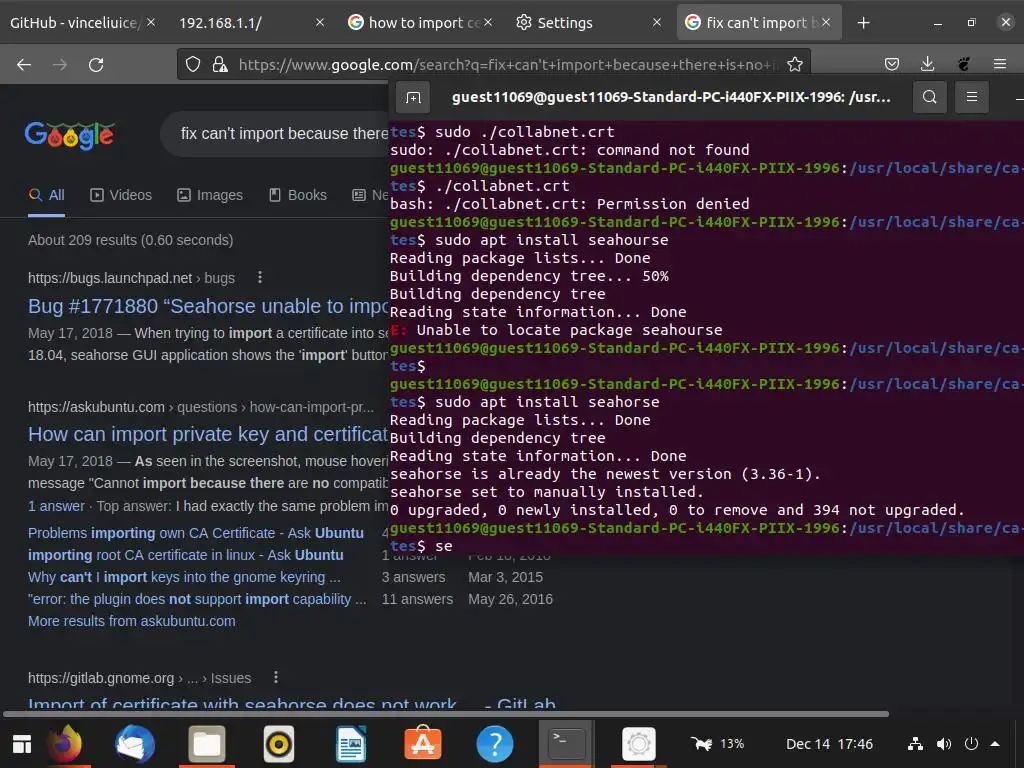Image resolution: width=1024 pixels, height=768 pixels.
Task: Reload the current Google search page
Action: 96,64
